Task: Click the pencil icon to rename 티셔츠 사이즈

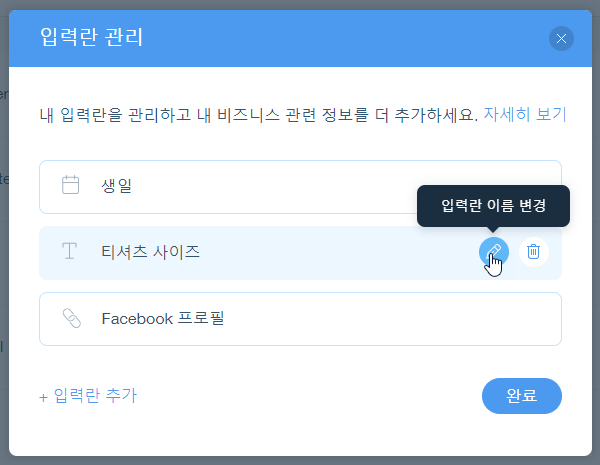Action: pos(494,252)
